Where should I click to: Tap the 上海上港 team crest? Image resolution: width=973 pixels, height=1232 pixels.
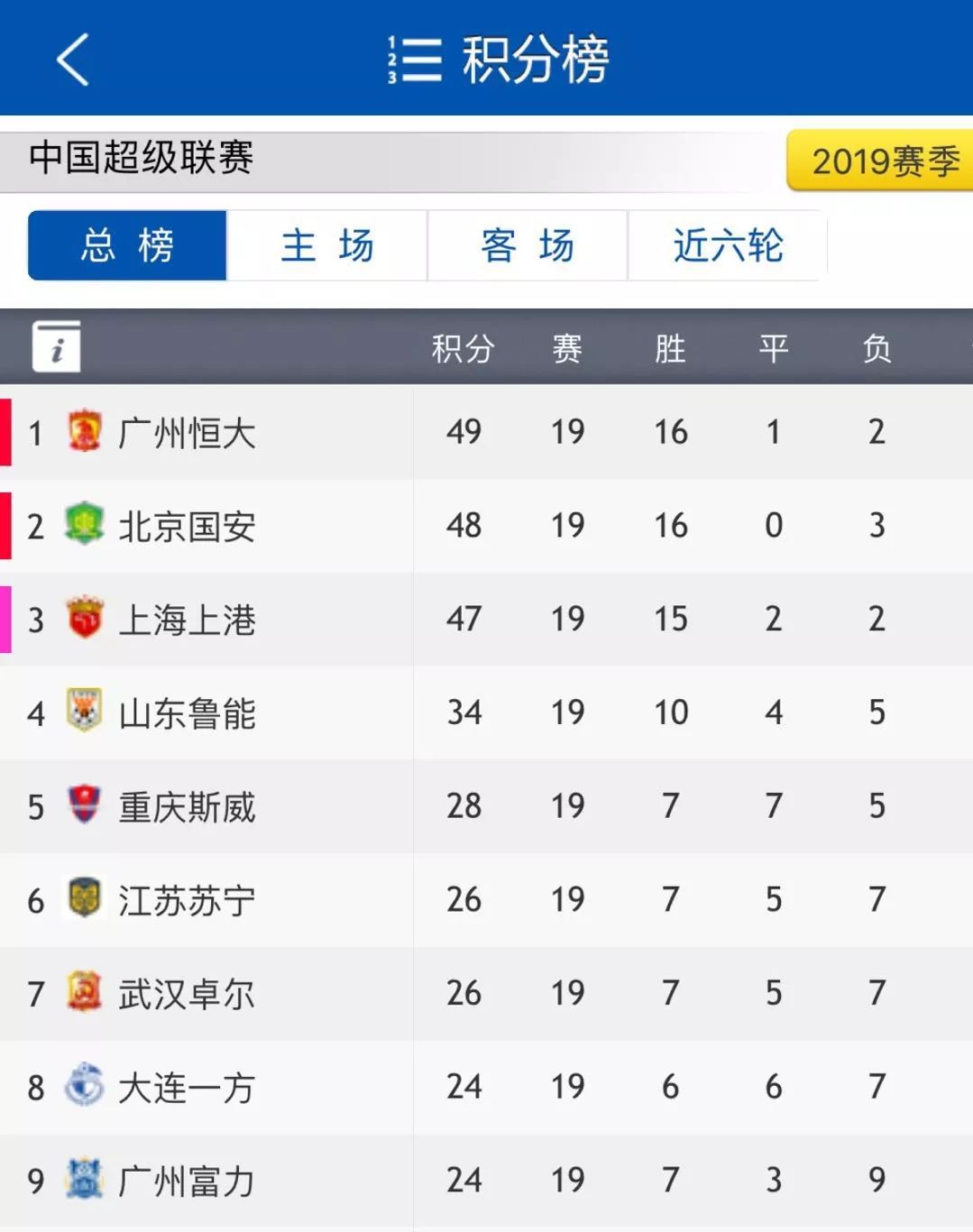[x=85, y=618]
